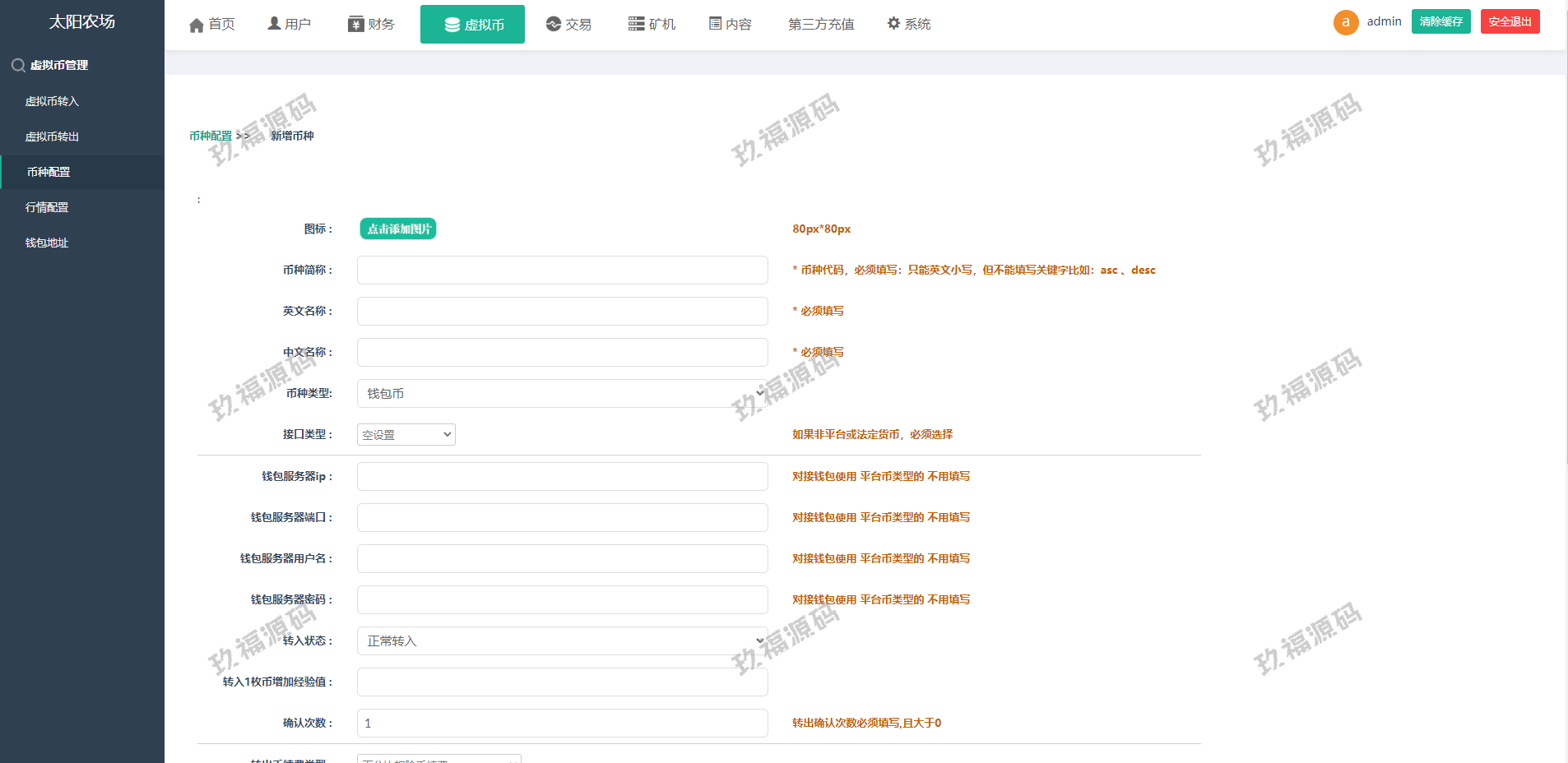Viewport: 1568px width, 763px height.
Task: Open the 币种类型 dropdown showing 钱包币
Action: point(562,394)
